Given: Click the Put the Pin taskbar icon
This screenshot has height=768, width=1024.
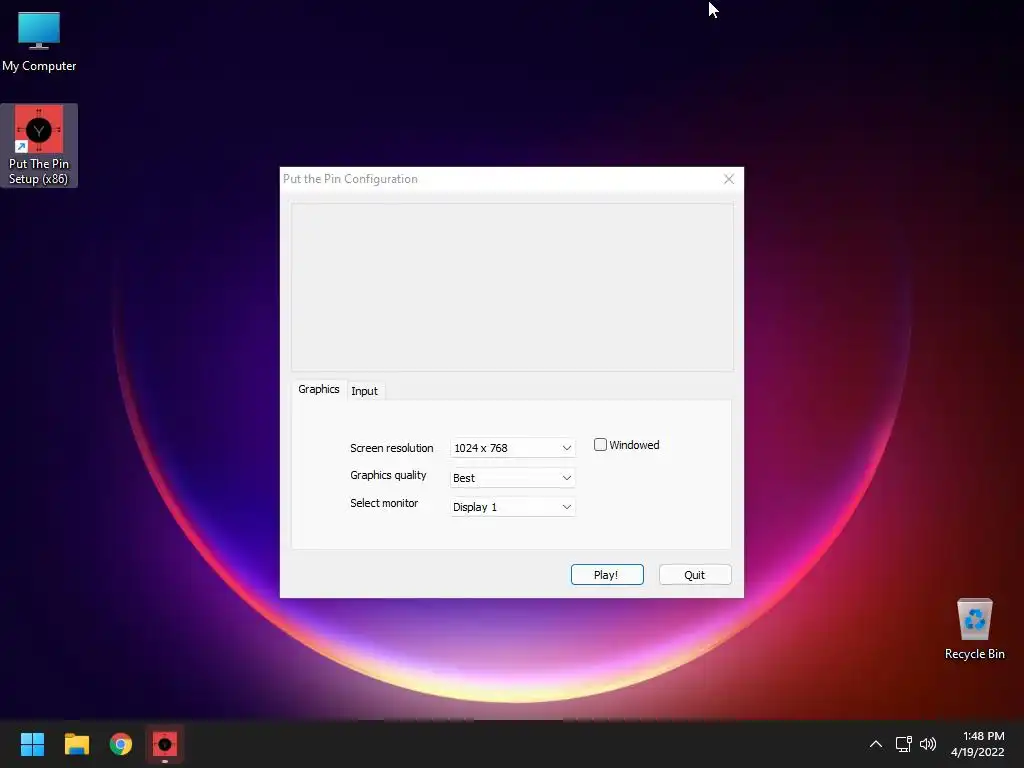Looking at the screenshot, I should click(x=165, y=744).
